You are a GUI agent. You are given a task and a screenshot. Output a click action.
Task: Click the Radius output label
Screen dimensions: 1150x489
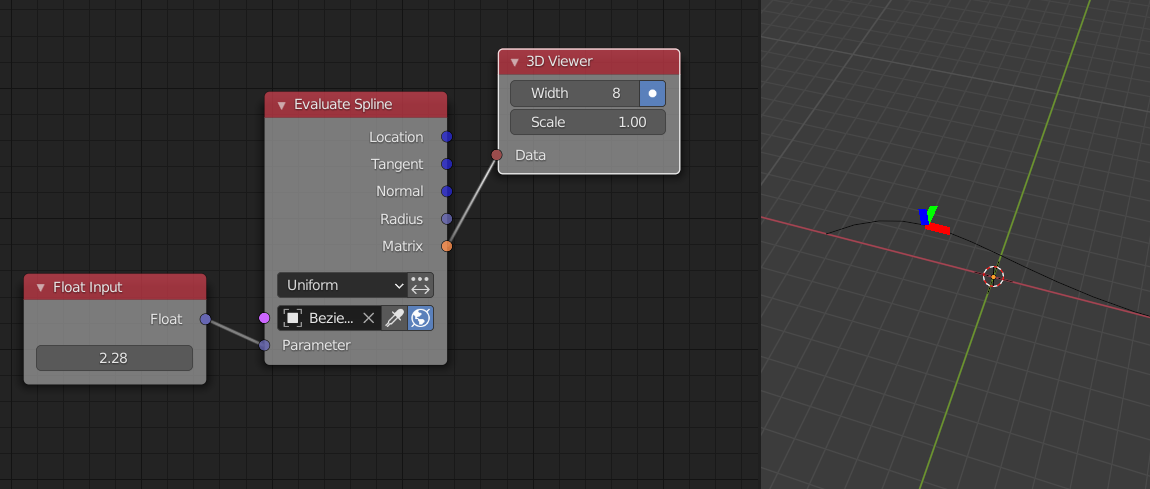pos(402,218)
